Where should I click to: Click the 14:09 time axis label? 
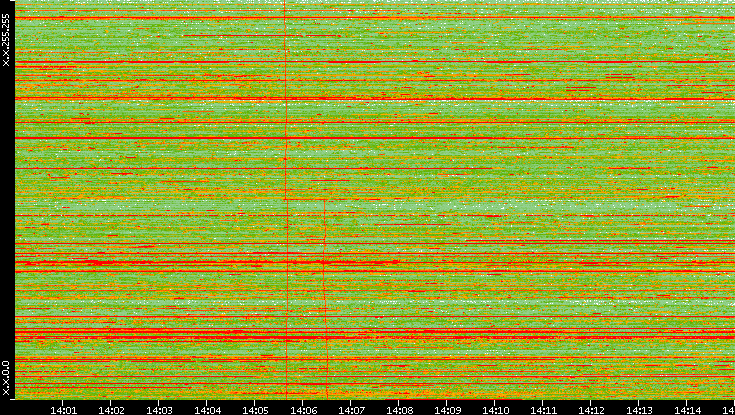[446, 410]
